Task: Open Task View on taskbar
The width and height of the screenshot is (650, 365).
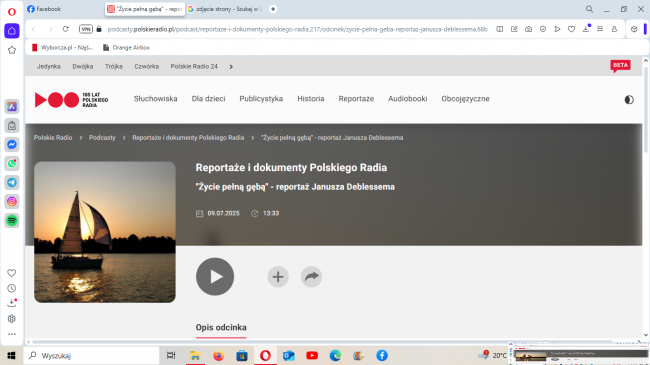Action: pyautogui.click(x=171, y=355)
